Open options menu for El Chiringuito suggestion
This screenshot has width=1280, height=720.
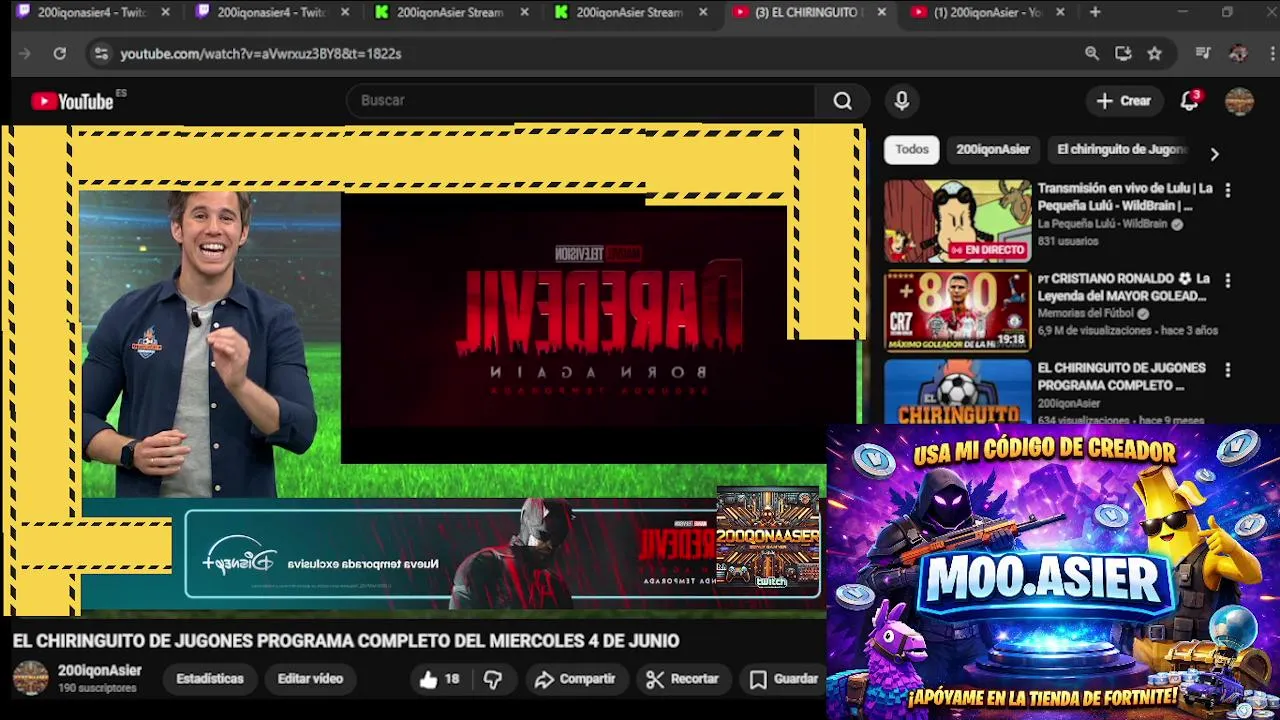(1228, 370)
